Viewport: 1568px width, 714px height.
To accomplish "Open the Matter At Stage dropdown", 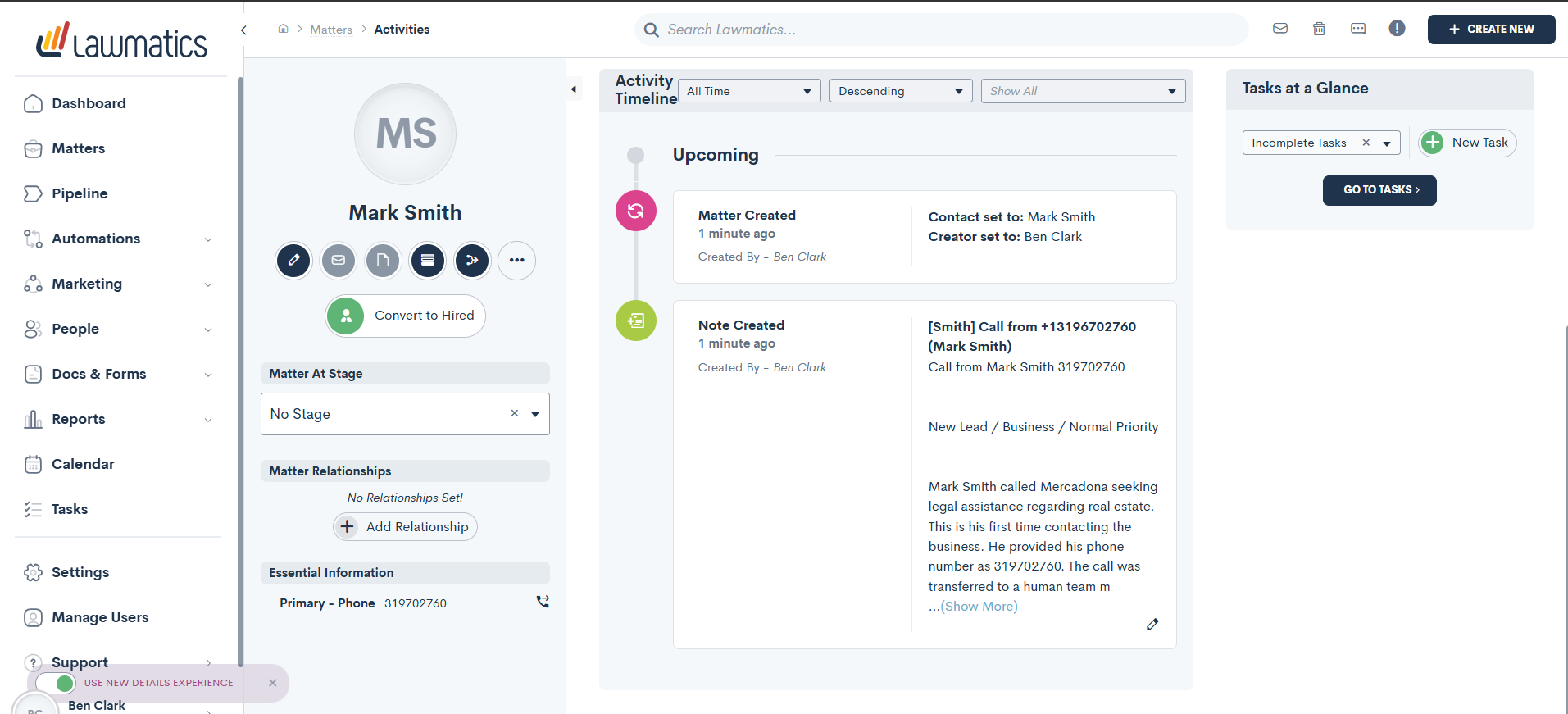I will (405, 414).
